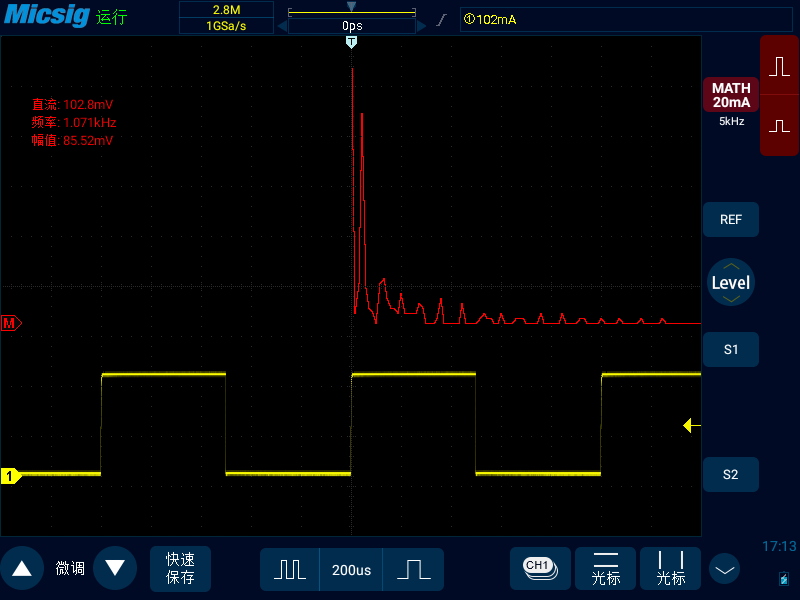Shift waveform left with left arrow
Image resolution: width=800 pixels, height=600 pixels.
tap(282, 26)
